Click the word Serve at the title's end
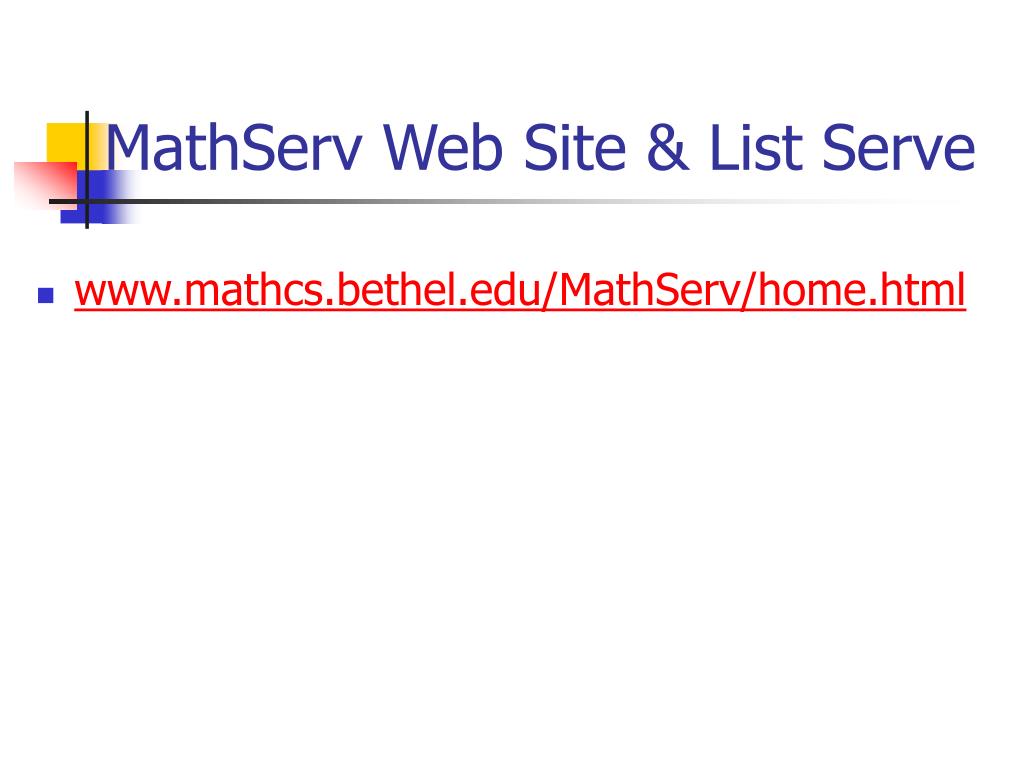This screenshot has width=1024, height=768. point(899,148)
